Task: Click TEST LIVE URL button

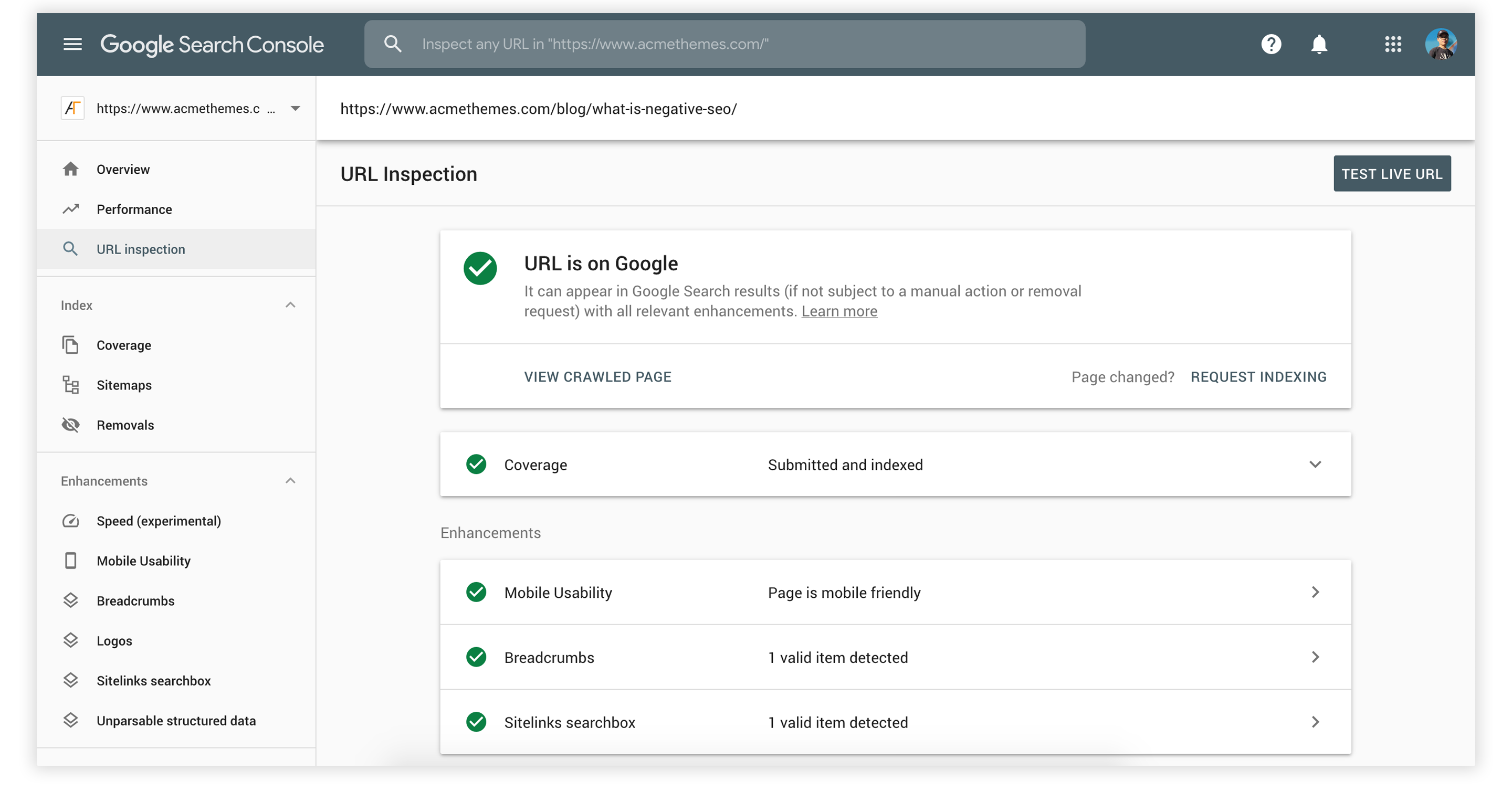Action: click(1392, 173)
